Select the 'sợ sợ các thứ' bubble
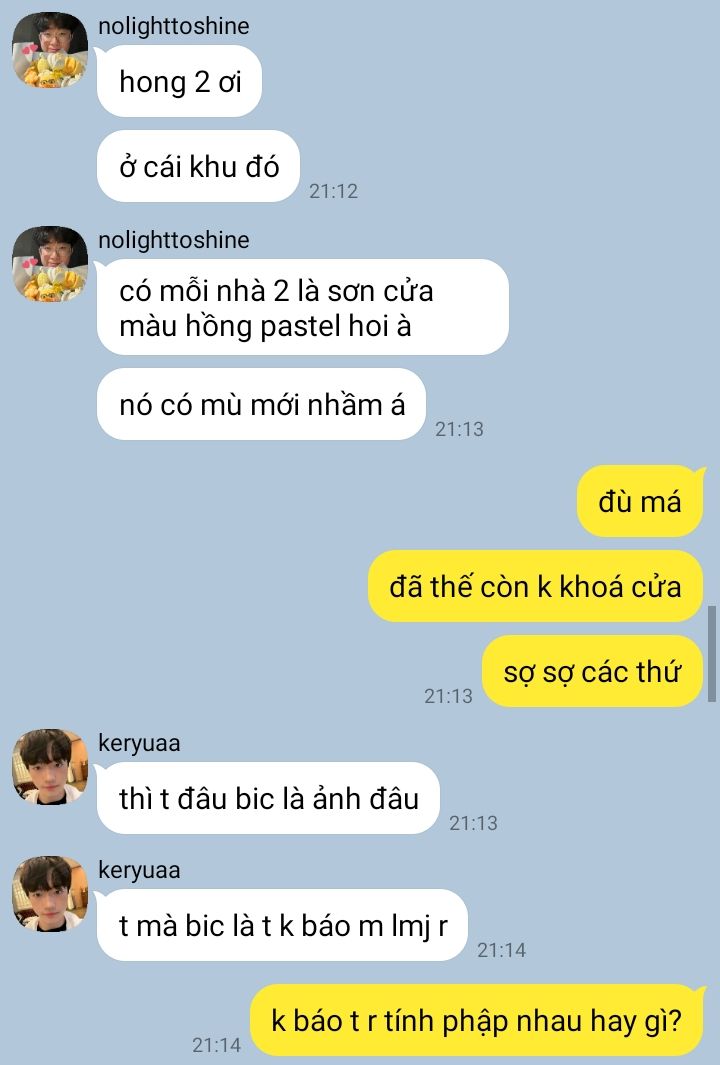 [592, 672]
